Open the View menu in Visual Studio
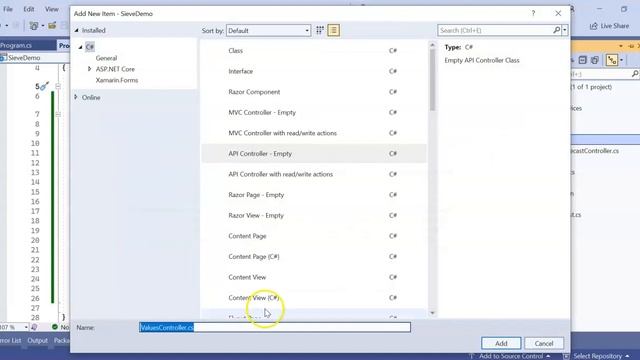 [x=51, y=9]
